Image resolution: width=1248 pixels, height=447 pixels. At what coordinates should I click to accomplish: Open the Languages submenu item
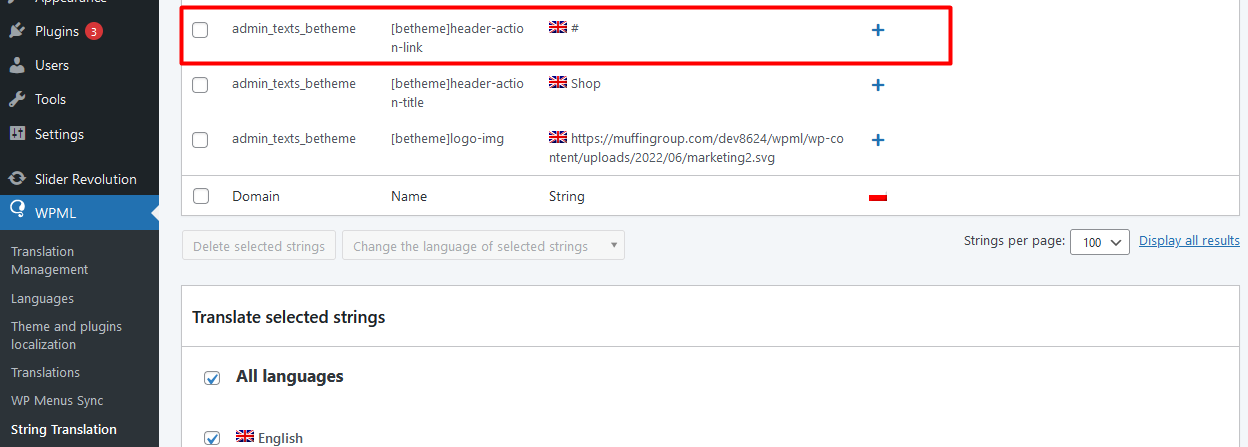(42, 298)
